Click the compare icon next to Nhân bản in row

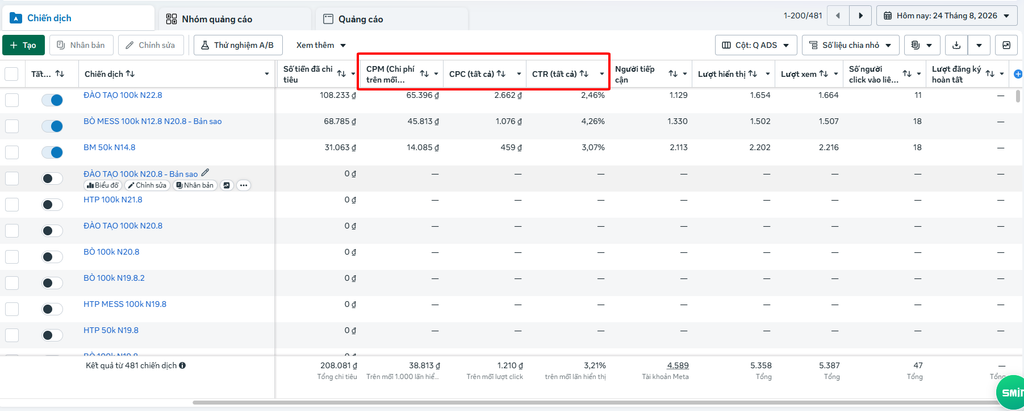click(227, 186)
